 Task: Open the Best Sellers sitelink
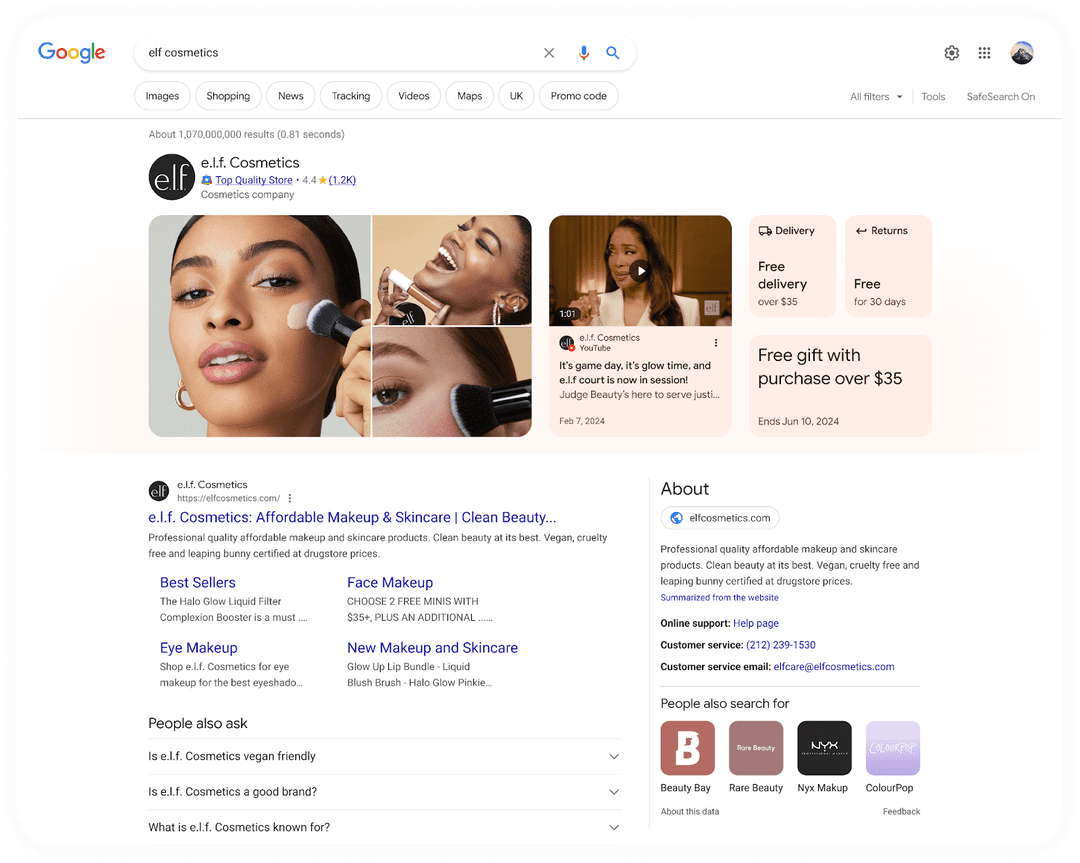[198, 583]
